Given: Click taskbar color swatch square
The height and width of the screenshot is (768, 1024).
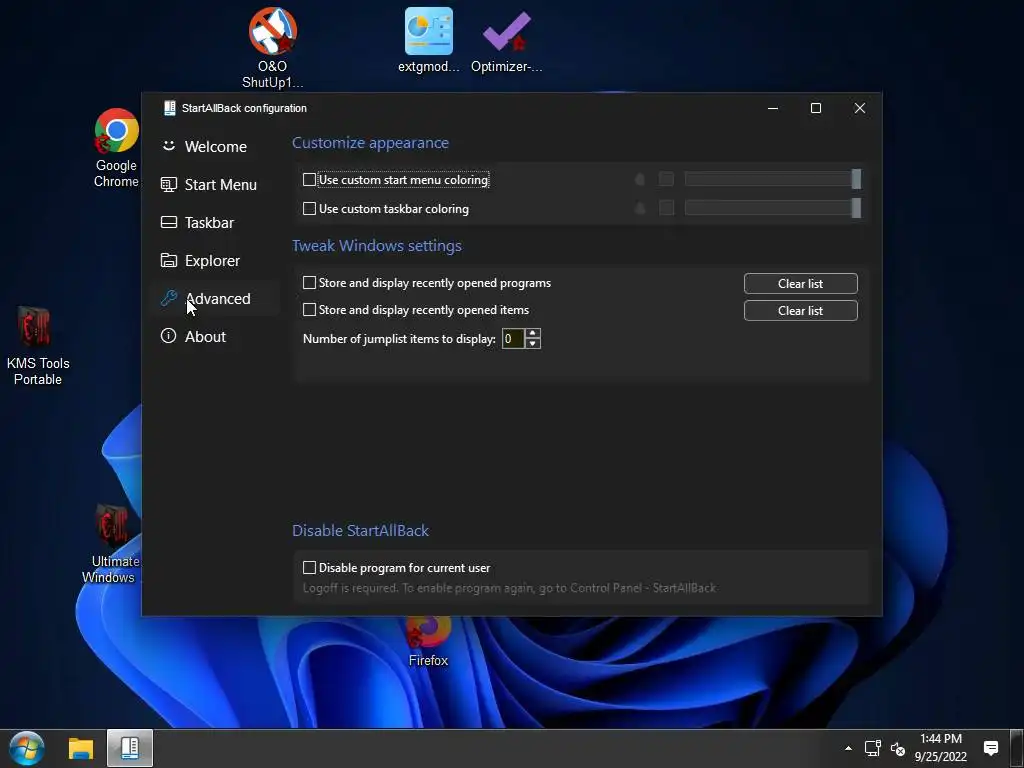Looking at the screenshot, I should tap(666, 208).
